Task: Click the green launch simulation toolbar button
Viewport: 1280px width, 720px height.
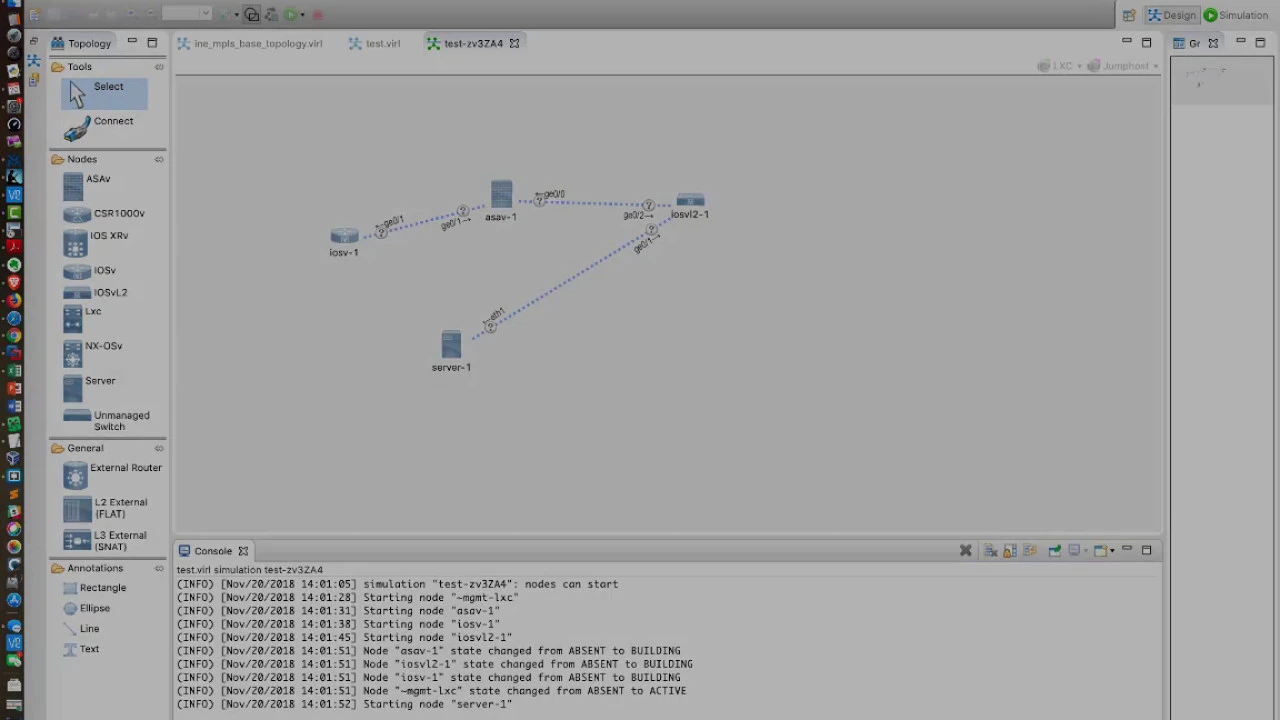Action: point(290,14)
